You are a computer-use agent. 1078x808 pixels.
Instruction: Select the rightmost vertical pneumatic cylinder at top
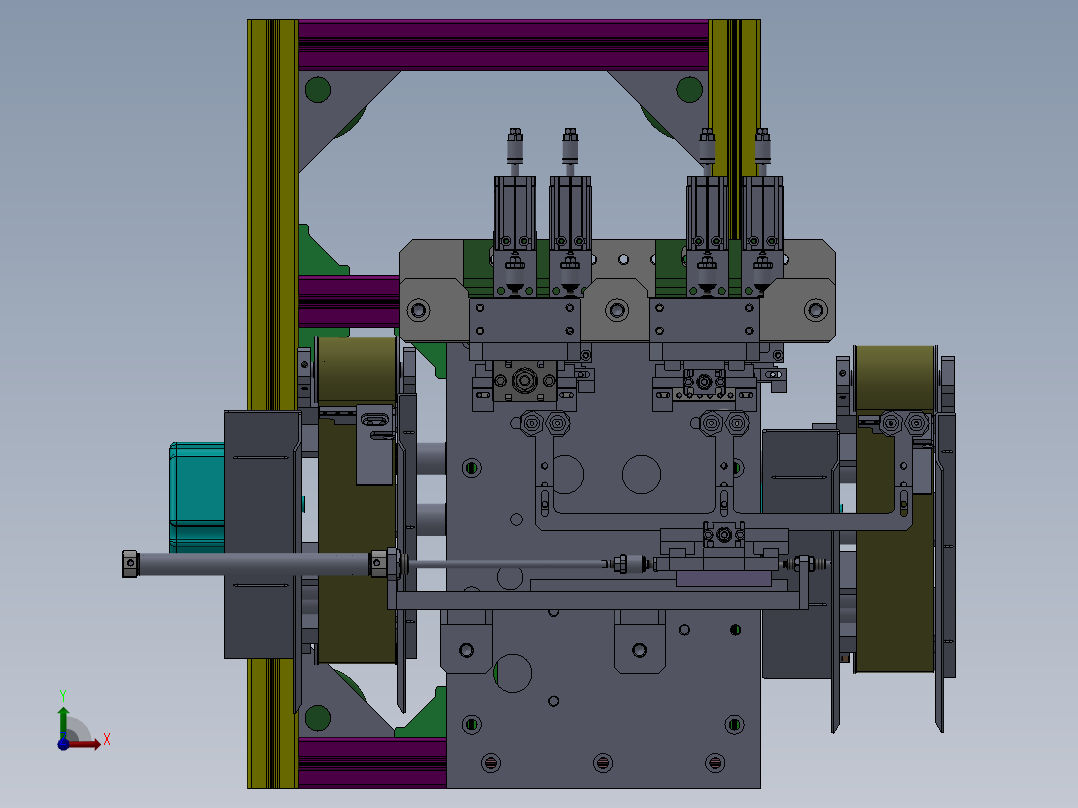click(x=762, y=213)
